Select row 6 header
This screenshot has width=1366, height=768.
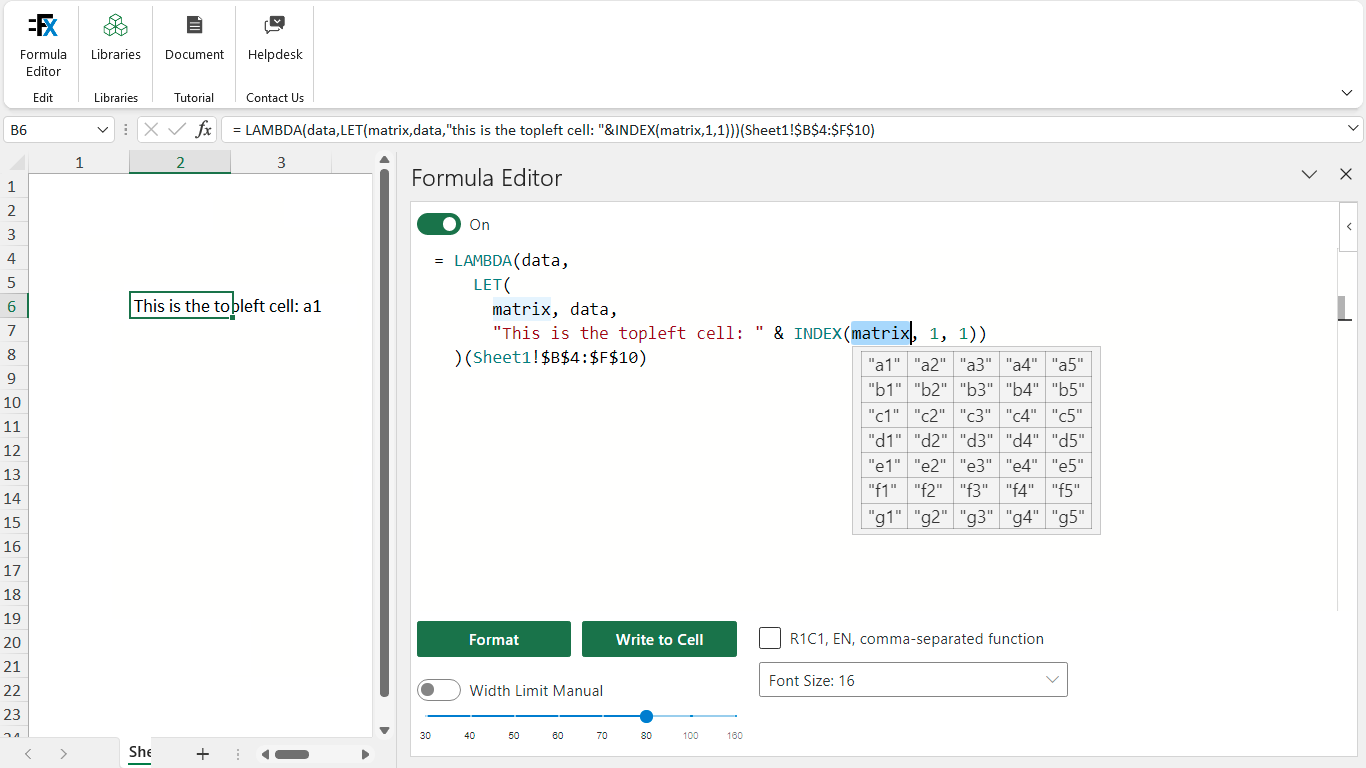tap(13, 306)
